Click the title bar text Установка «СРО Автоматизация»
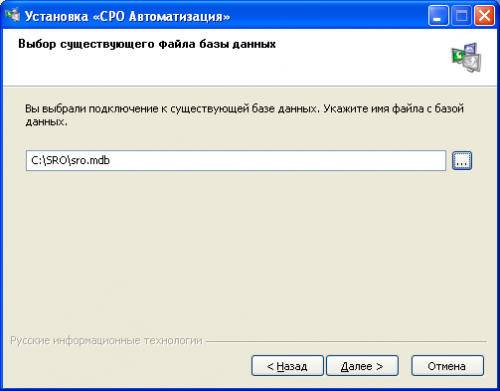 127,16
